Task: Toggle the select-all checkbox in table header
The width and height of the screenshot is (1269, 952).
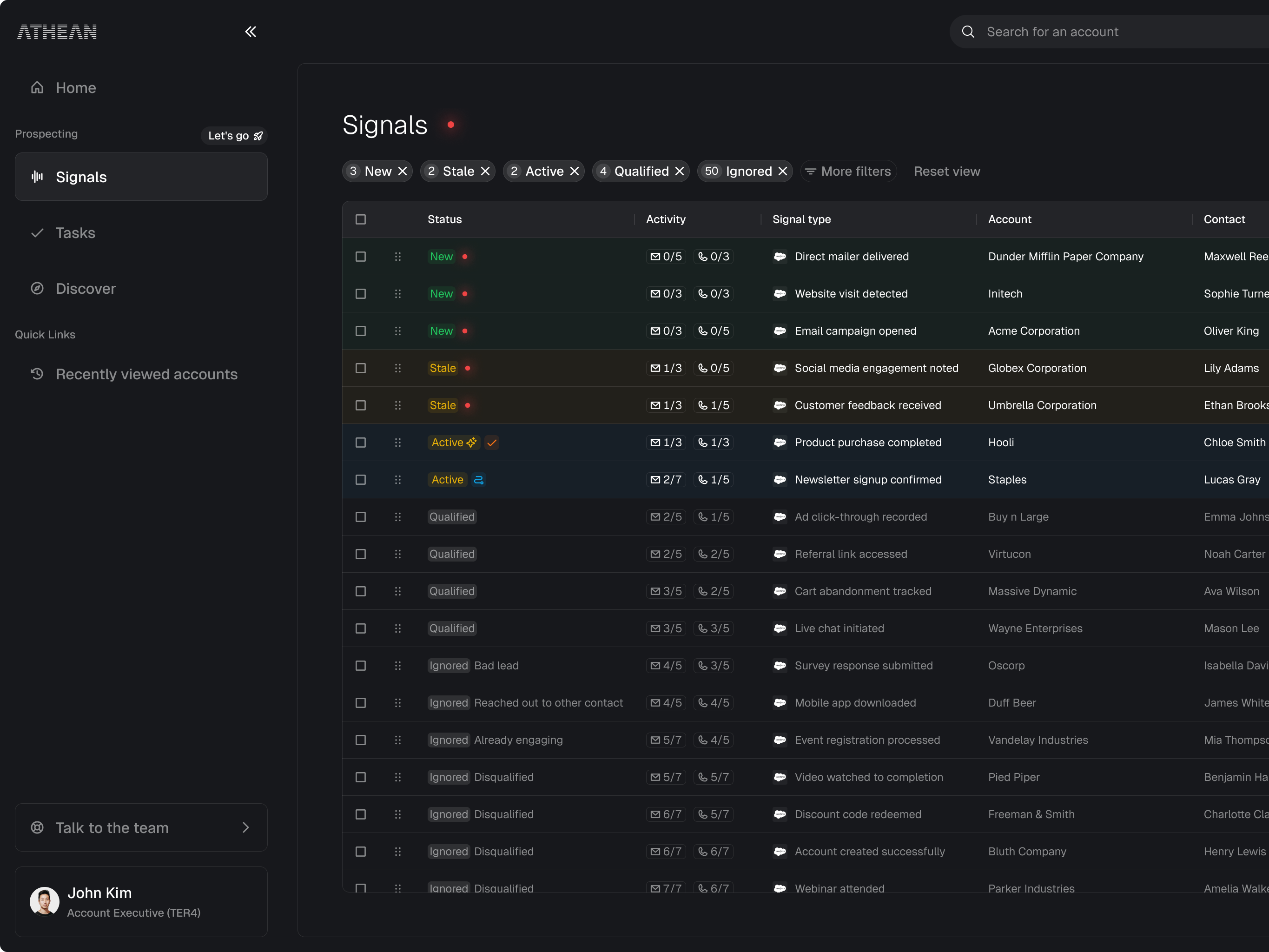Action: 360,219
